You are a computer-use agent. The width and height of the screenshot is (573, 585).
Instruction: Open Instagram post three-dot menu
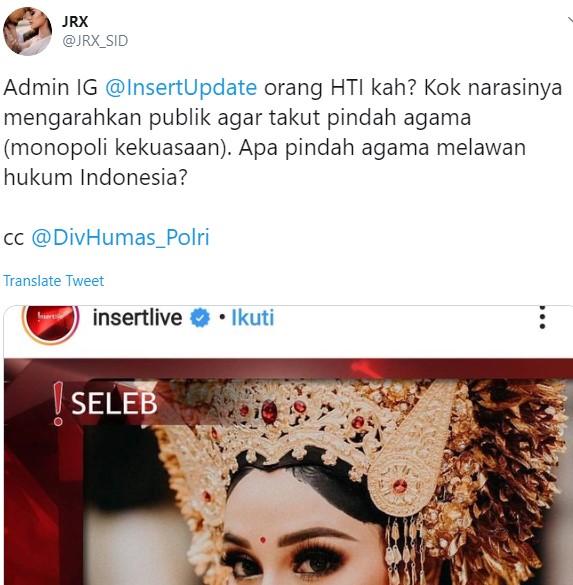pos(542,317)
